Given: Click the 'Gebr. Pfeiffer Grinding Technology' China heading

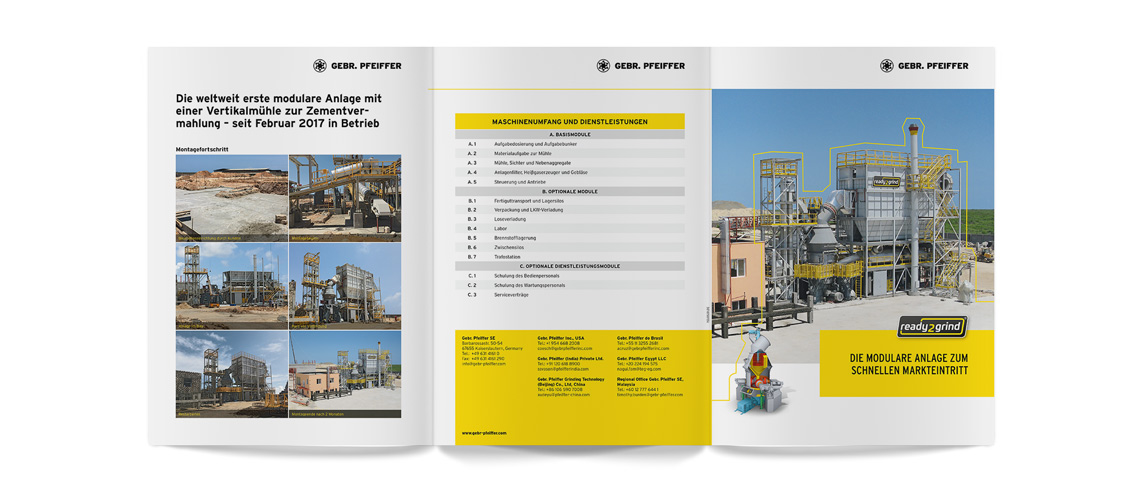Looking at the screenshot, I should [x=571, y=382].
